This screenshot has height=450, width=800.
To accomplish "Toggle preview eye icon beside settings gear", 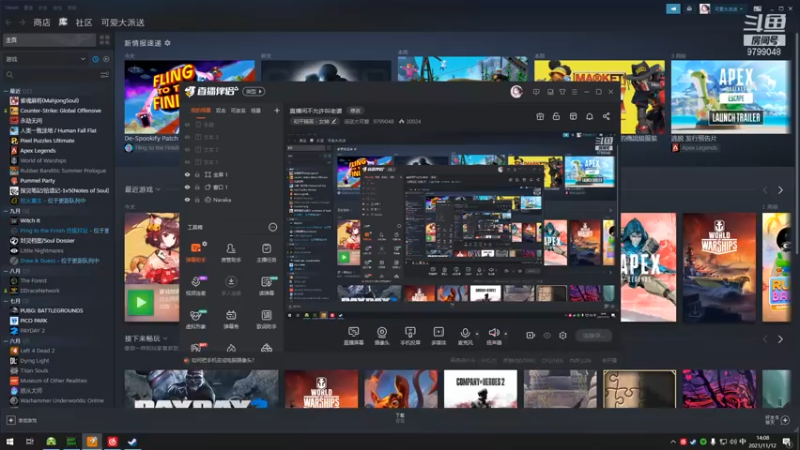I will point(547,335).
